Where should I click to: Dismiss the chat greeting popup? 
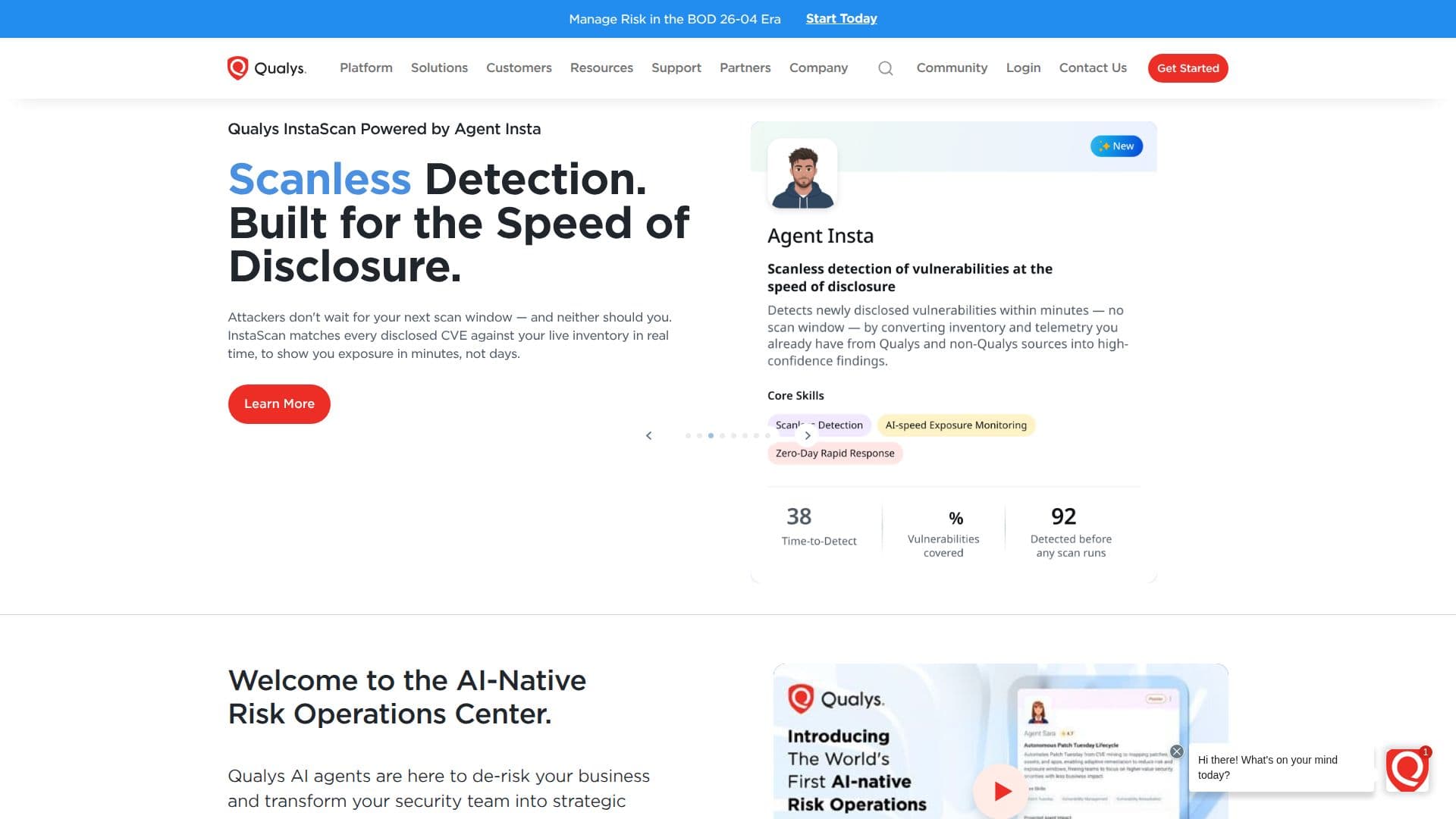[1176, 752]
